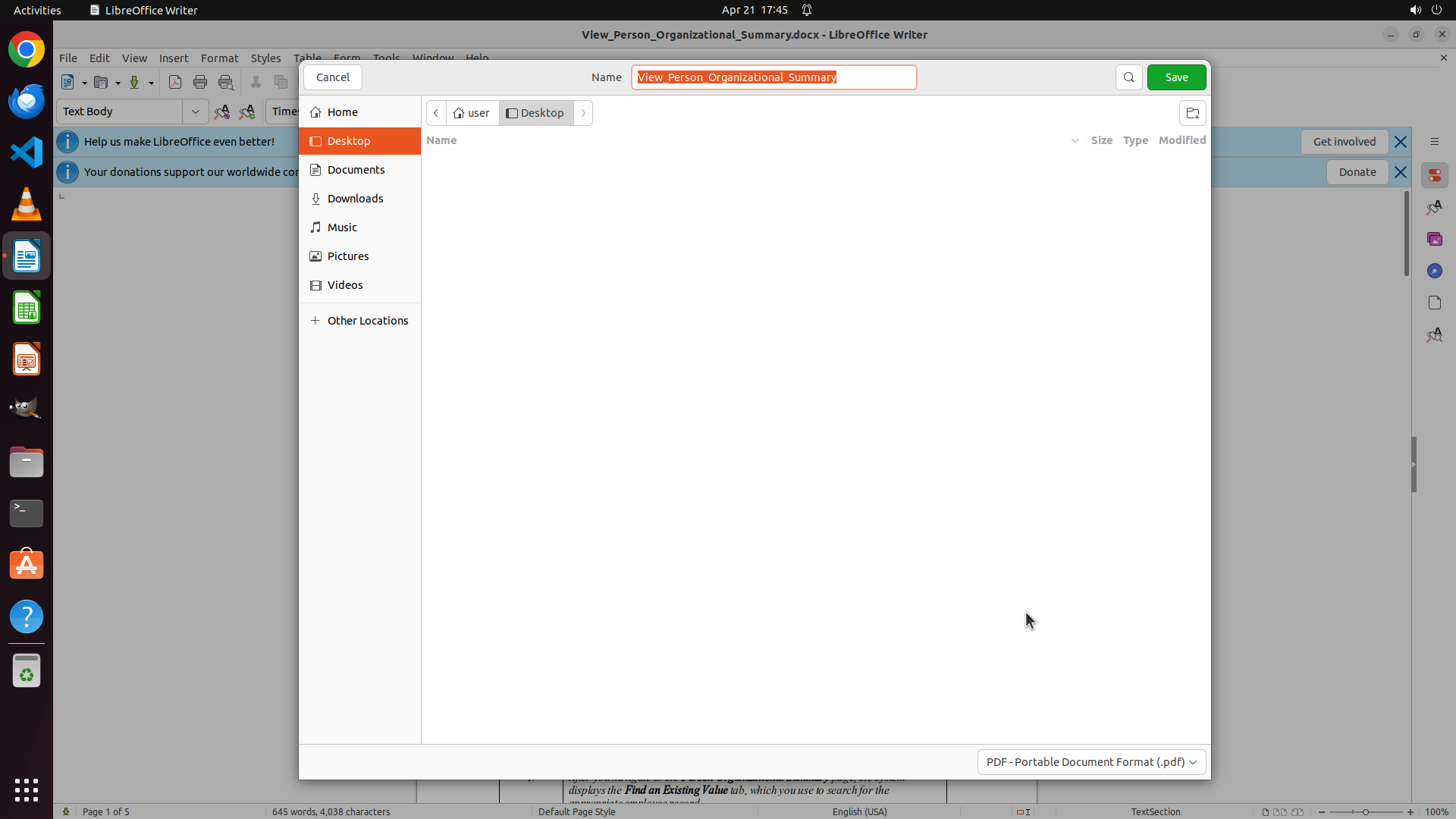The width and height of the screenshot is (1456, 819).
Task: Click the zoom slider in status bar
Action: tap(1365, 811)
